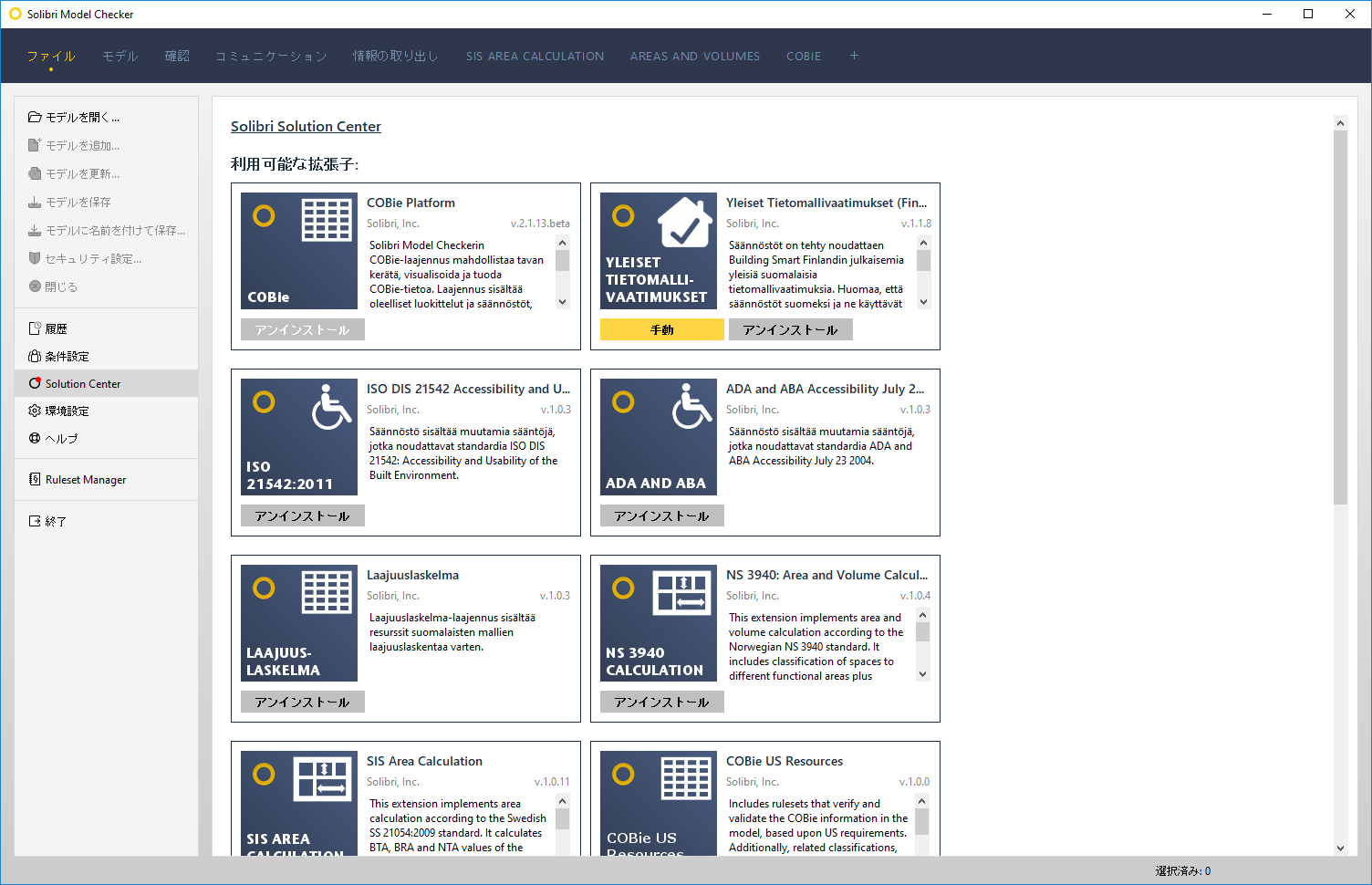Screen dimensions: 1372x885
Task: Select モデルを開く menu entry
Action: pos(107,117)
